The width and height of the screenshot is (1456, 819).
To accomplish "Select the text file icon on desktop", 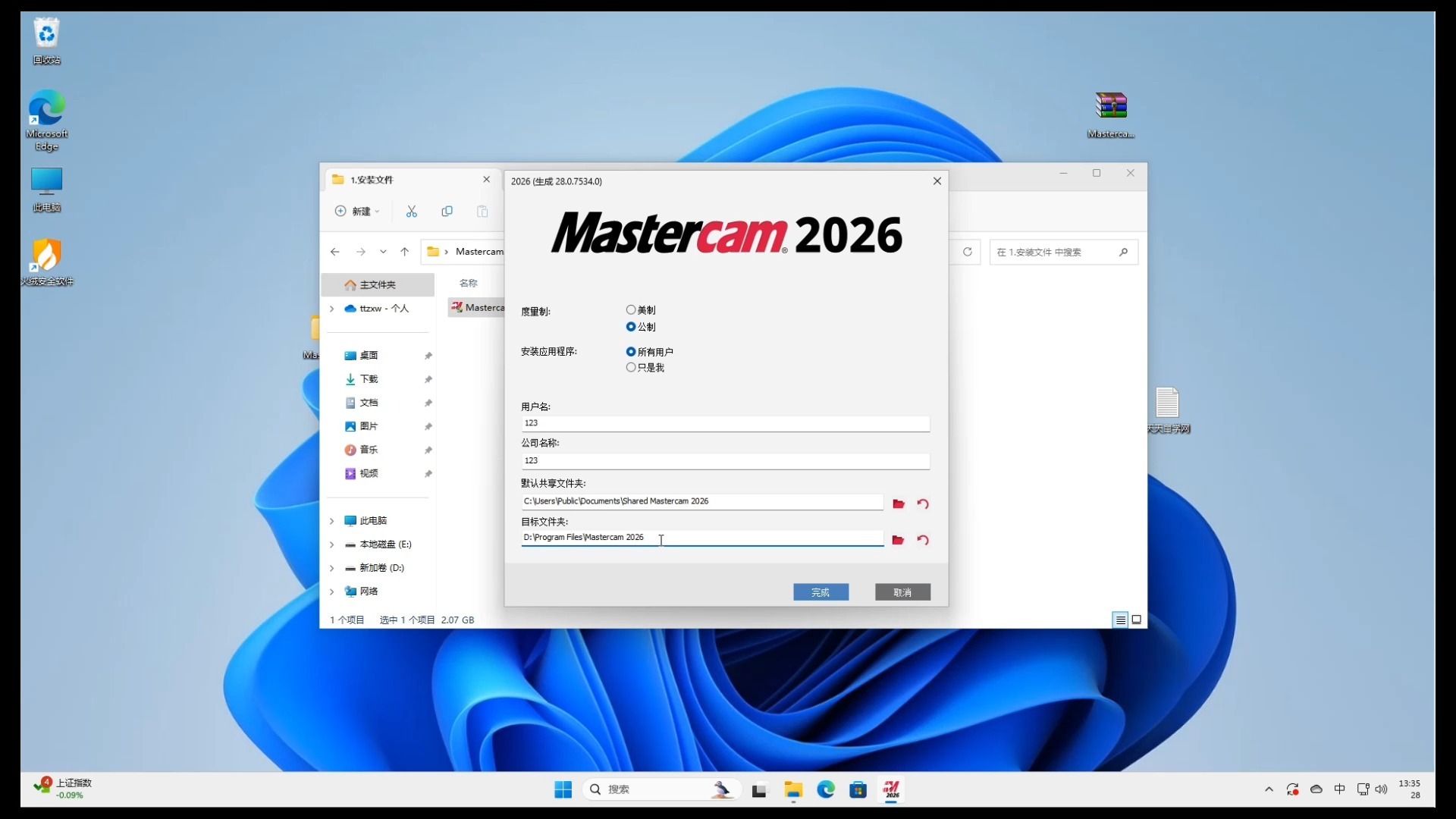I will [1168, 410].
